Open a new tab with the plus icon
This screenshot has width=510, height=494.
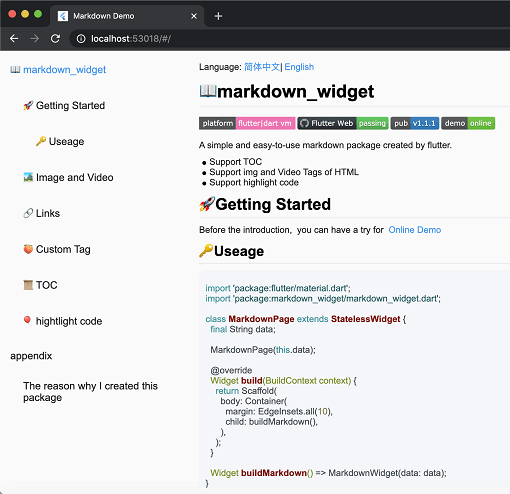tap(218, 16)
